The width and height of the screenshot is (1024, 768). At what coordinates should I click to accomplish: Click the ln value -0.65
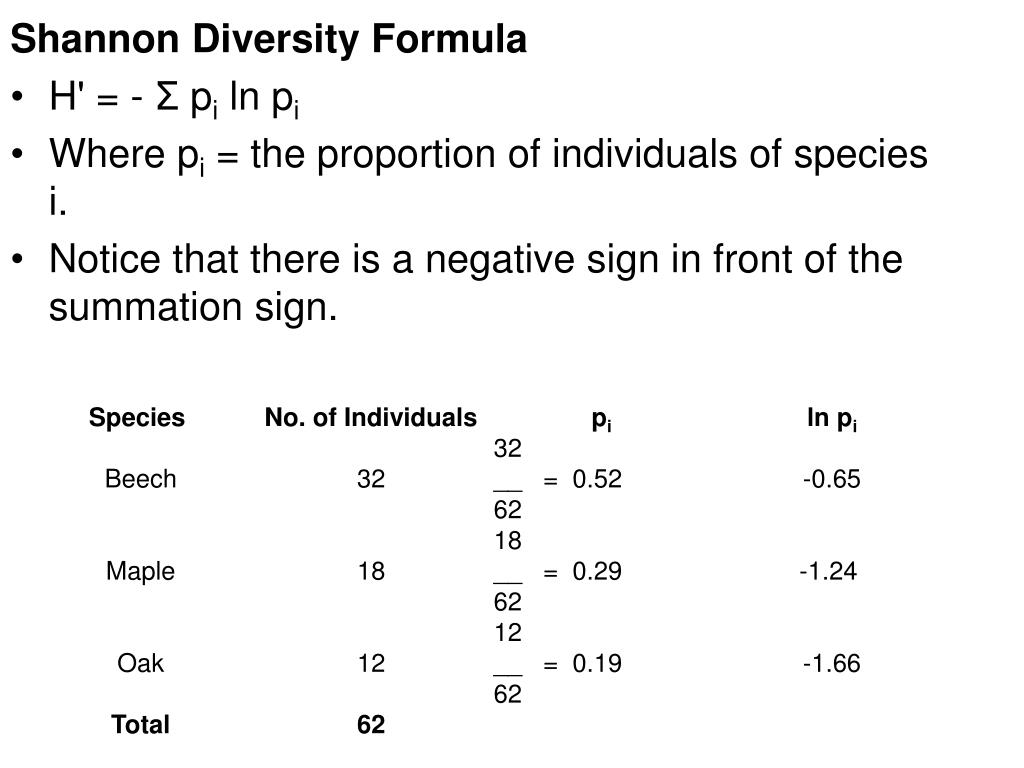pos(831,479)
